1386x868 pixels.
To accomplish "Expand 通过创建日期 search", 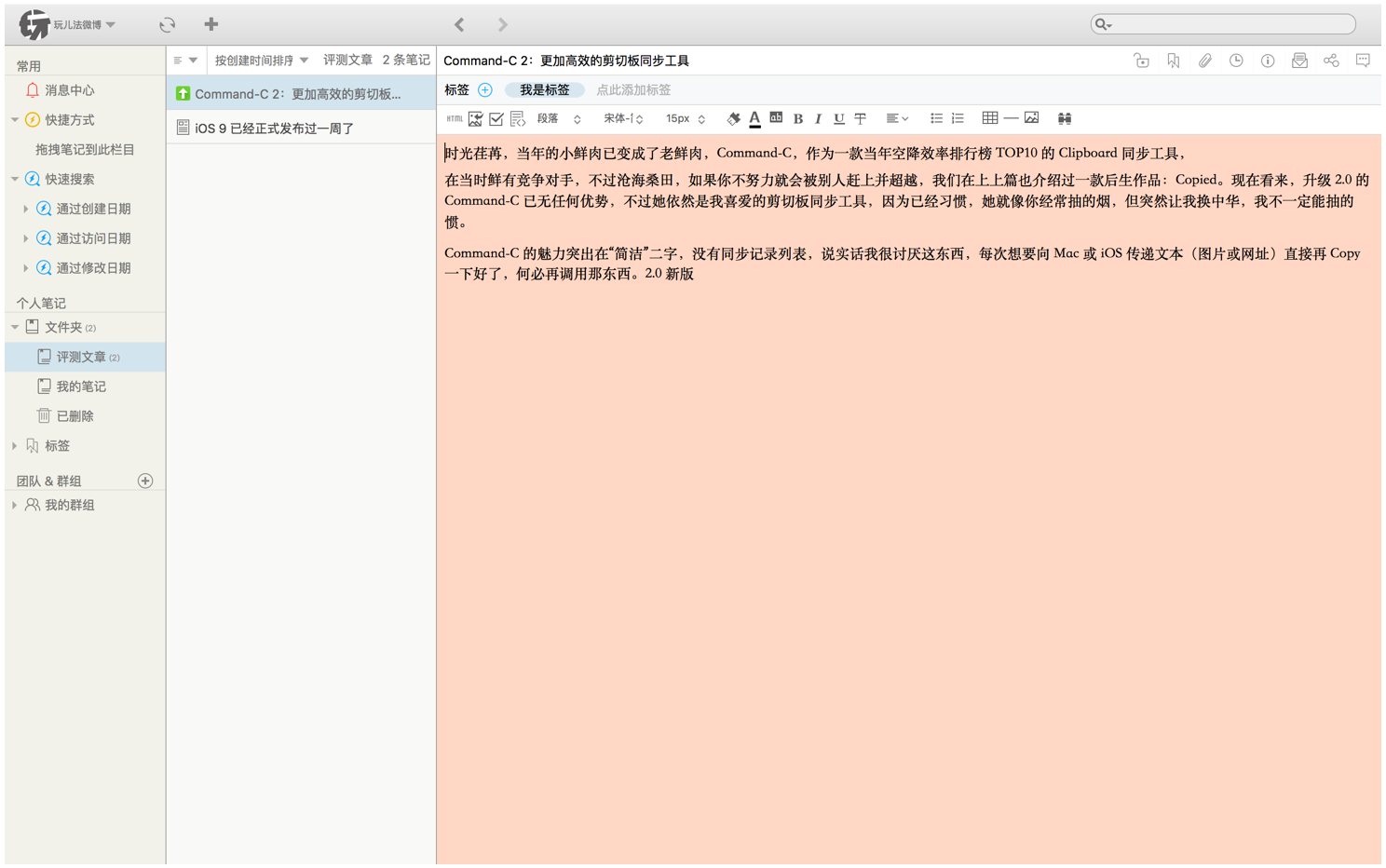I will click(x=25, y=209).
